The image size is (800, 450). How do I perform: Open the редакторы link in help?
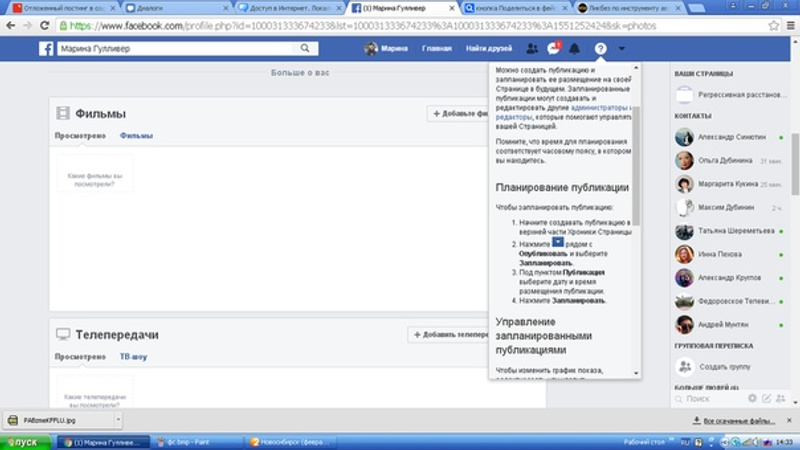[x=514, y=117]
